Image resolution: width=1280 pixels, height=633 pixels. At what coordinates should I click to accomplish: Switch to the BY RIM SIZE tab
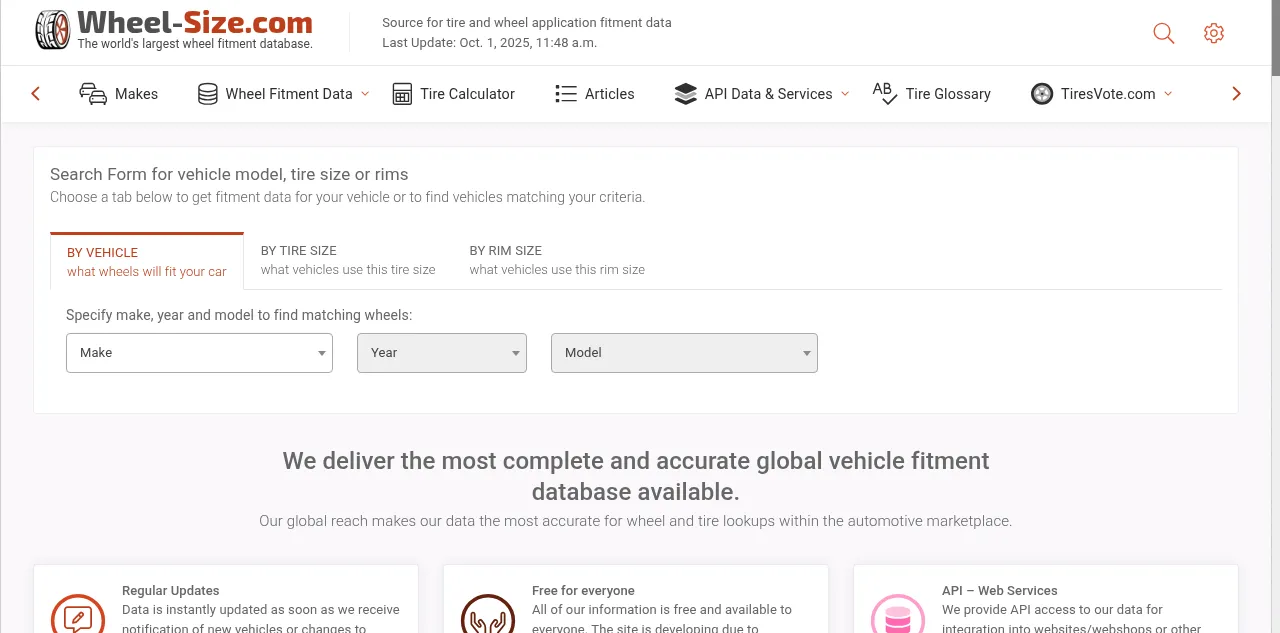(x=557, y=260)
